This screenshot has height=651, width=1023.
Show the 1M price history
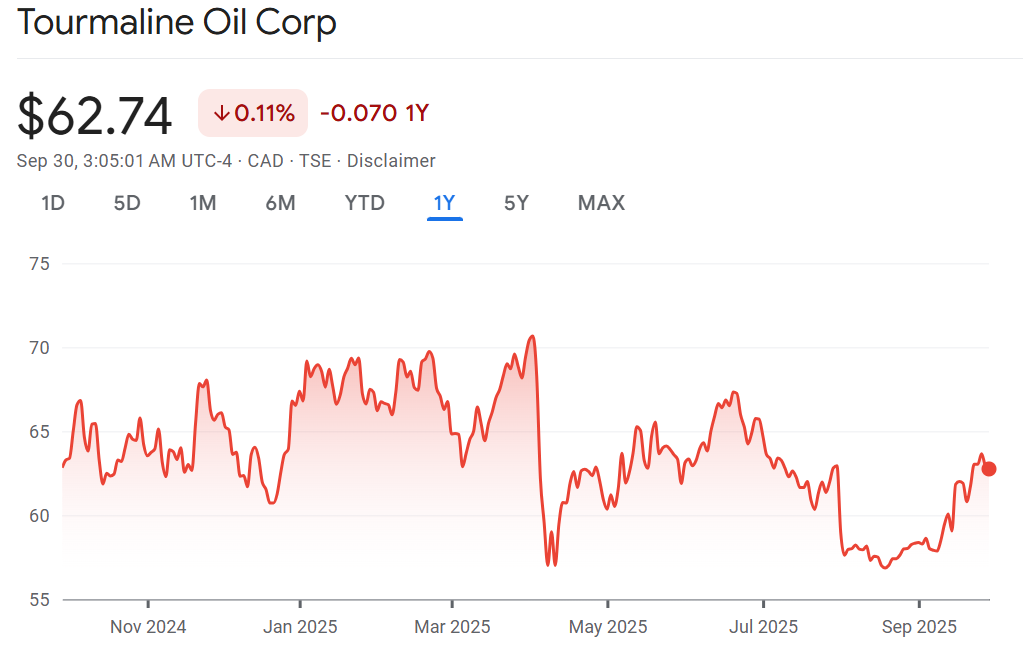pos(203,203)
